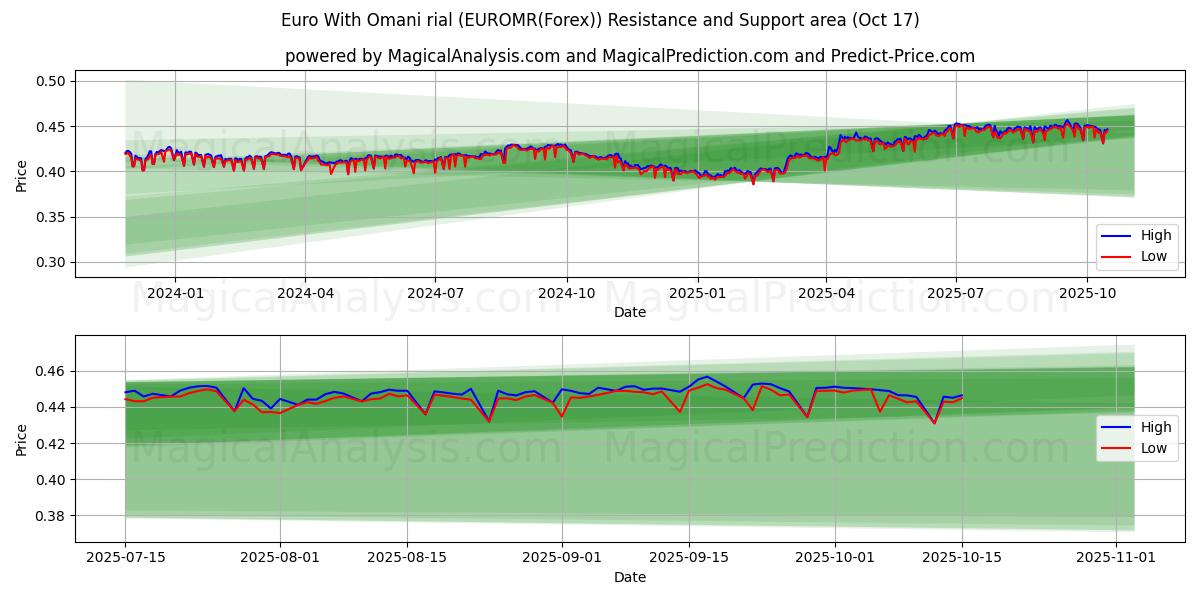Click the 'powered by MagicalAnalysis.com' subtitle

pyautogui.click(x=630, y=56)
